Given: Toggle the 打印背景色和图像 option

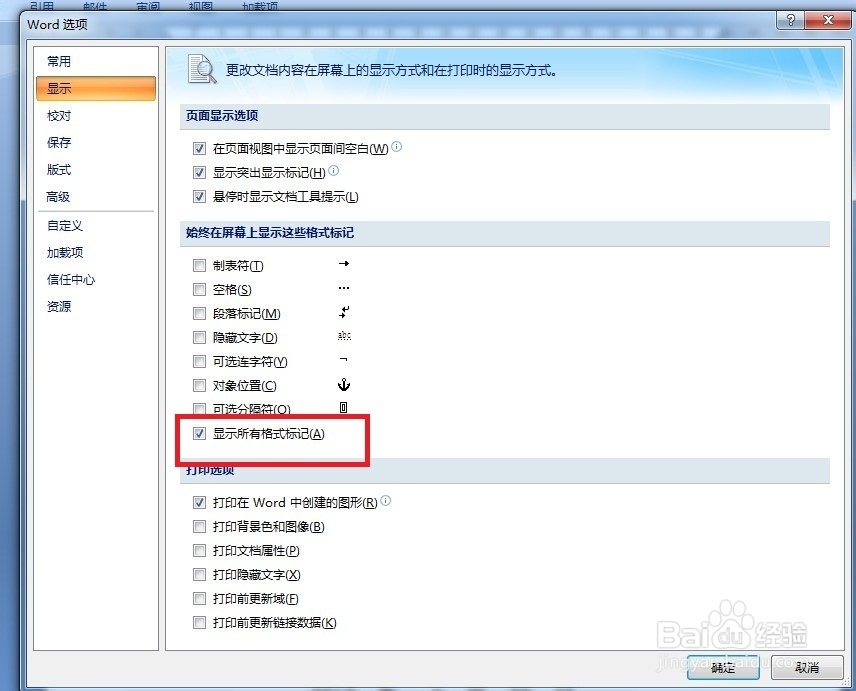Looking at the screenshot, I should pyautogui.click(x=199, y=526).
